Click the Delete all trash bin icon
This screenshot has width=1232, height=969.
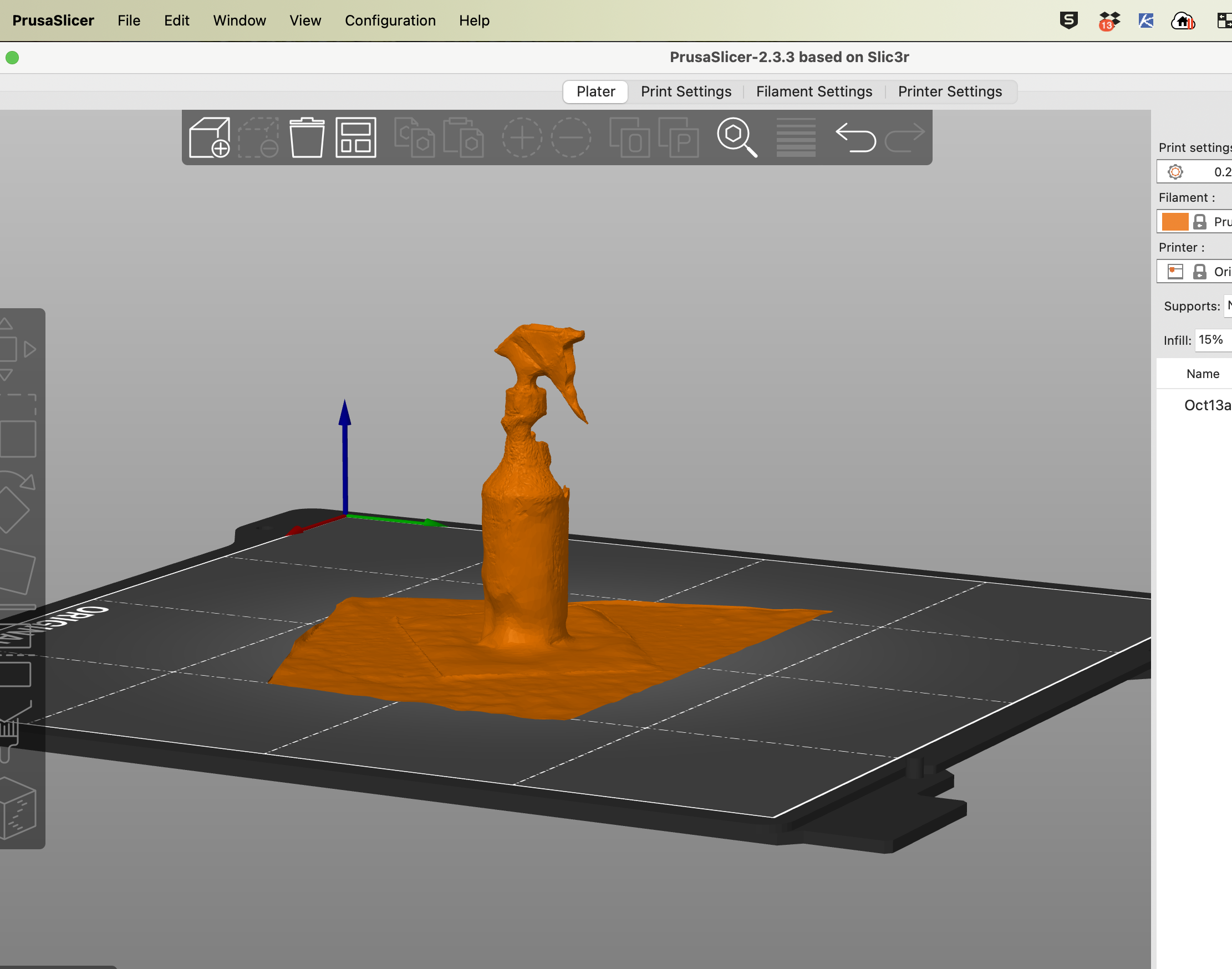click(x=307, y=137)
